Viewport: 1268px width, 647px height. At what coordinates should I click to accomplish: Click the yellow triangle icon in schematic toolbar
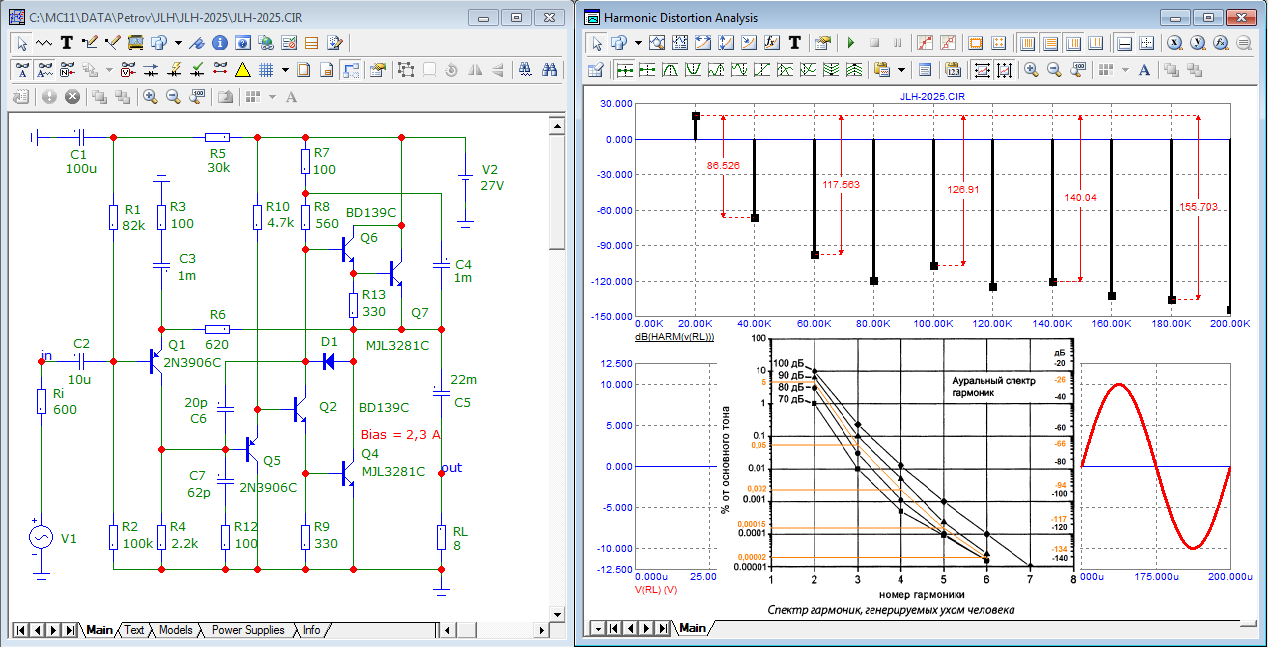(x=242, y=70)
